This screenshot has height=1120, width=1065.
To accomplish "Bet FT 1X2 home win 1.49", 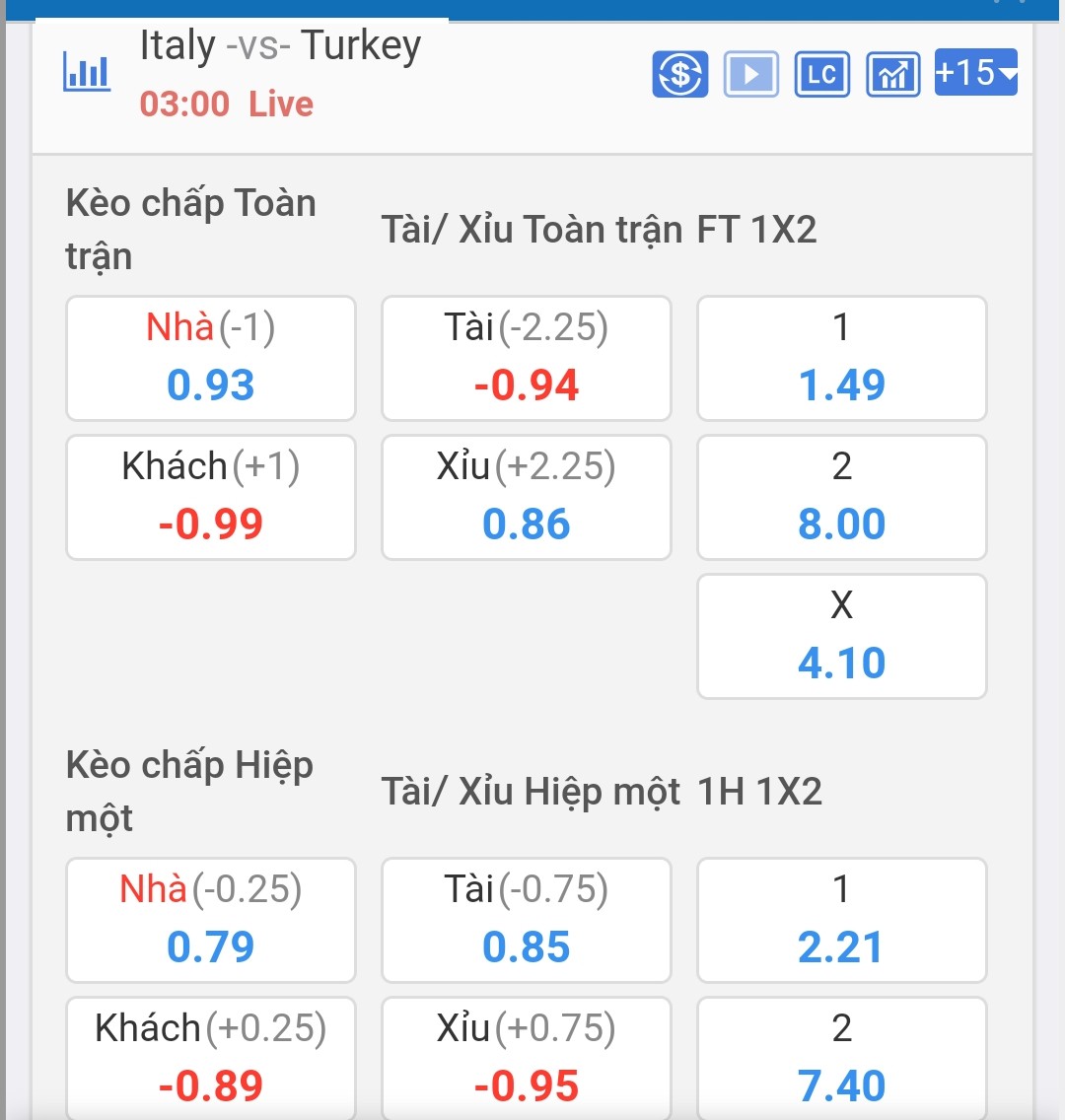I will [x=841, y=358].
